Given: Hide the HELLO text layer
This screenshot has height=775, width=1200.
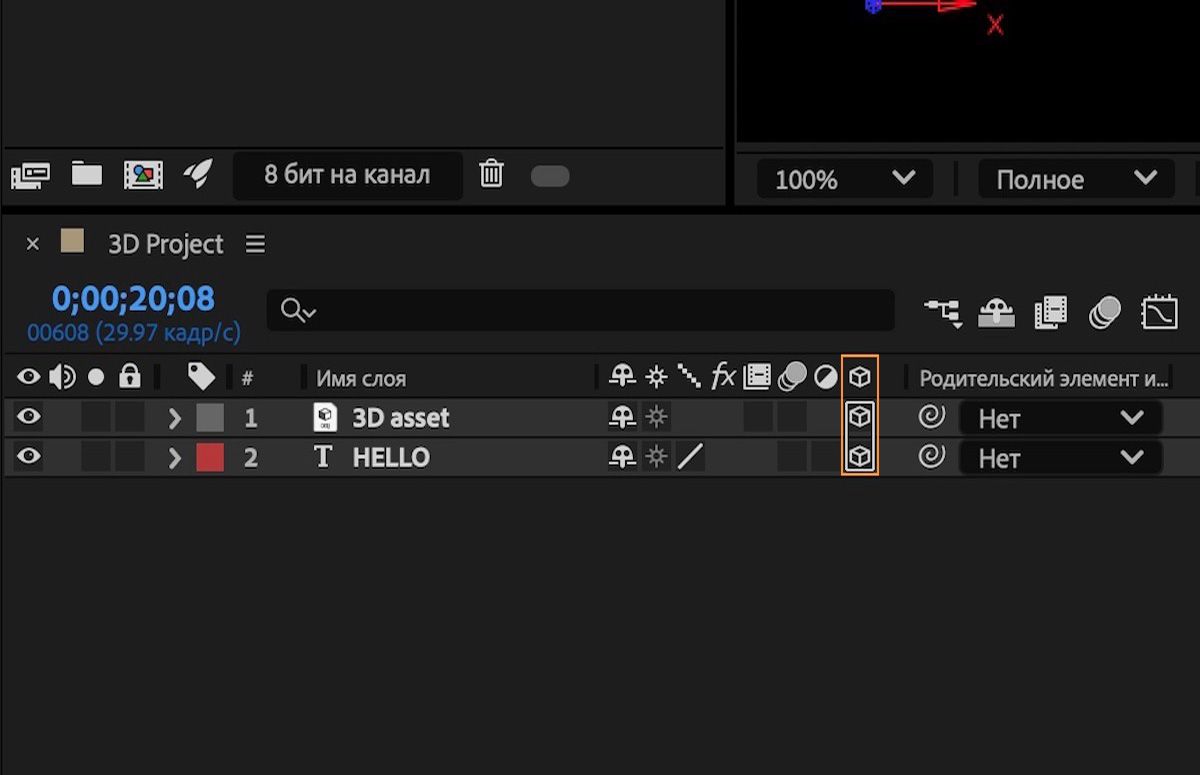Looking at the screenshot, I should pyautogui.click(x=29, y=457).
